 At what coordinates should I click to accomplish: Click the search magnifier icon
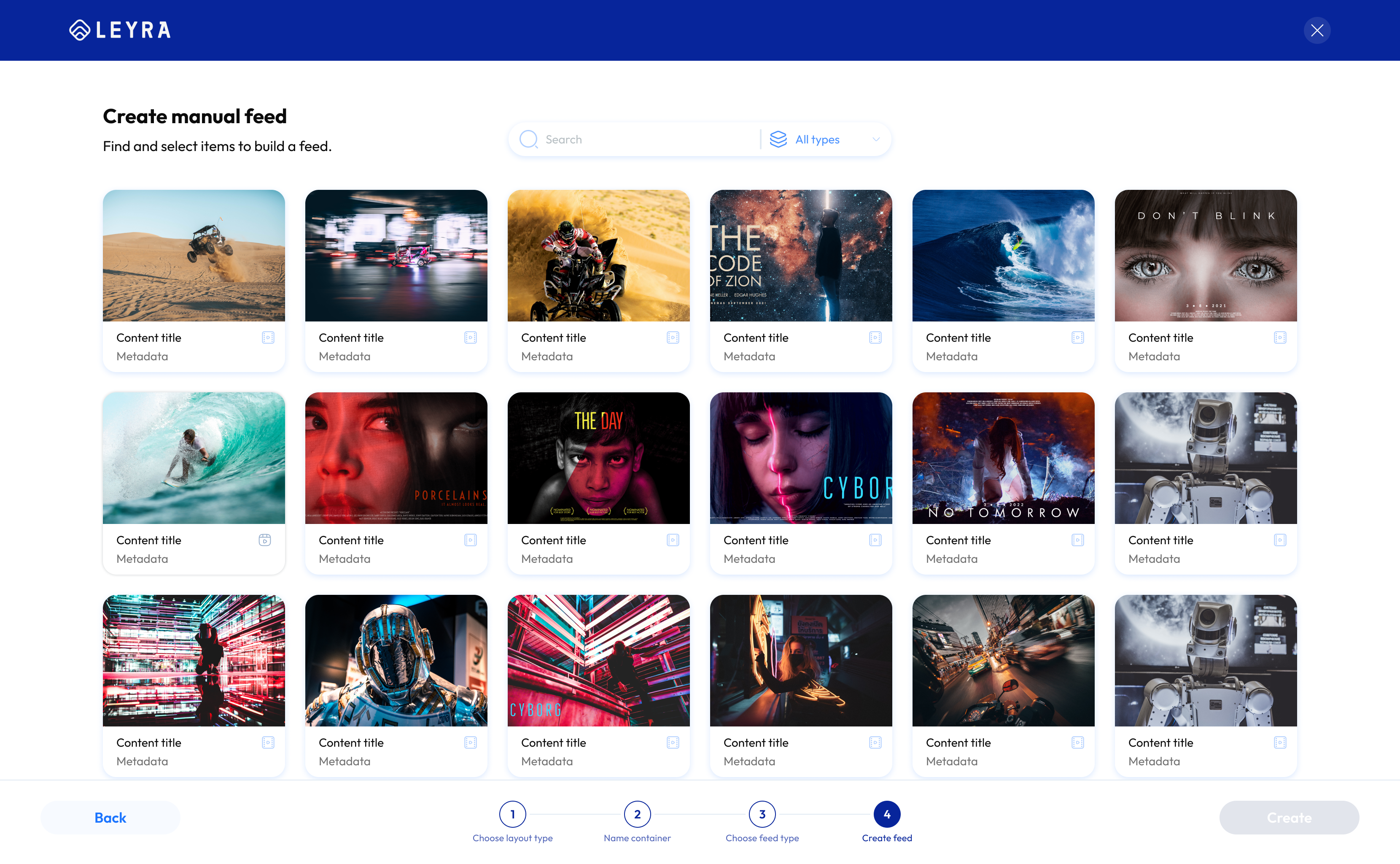click(x=528, y=139)
